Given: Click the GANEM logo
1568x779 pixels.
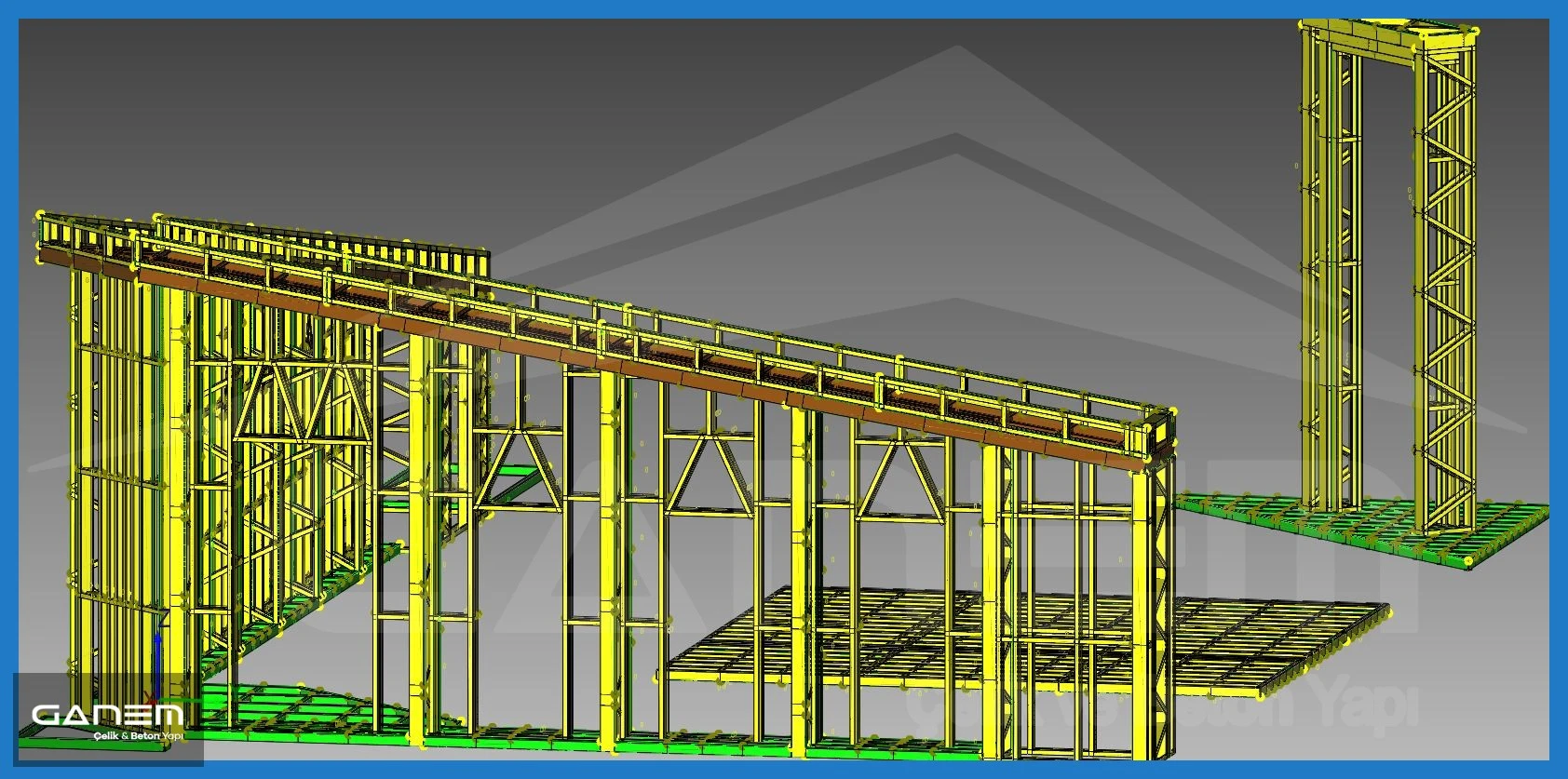Looking at the screenshot, I should tap(108, 715).
